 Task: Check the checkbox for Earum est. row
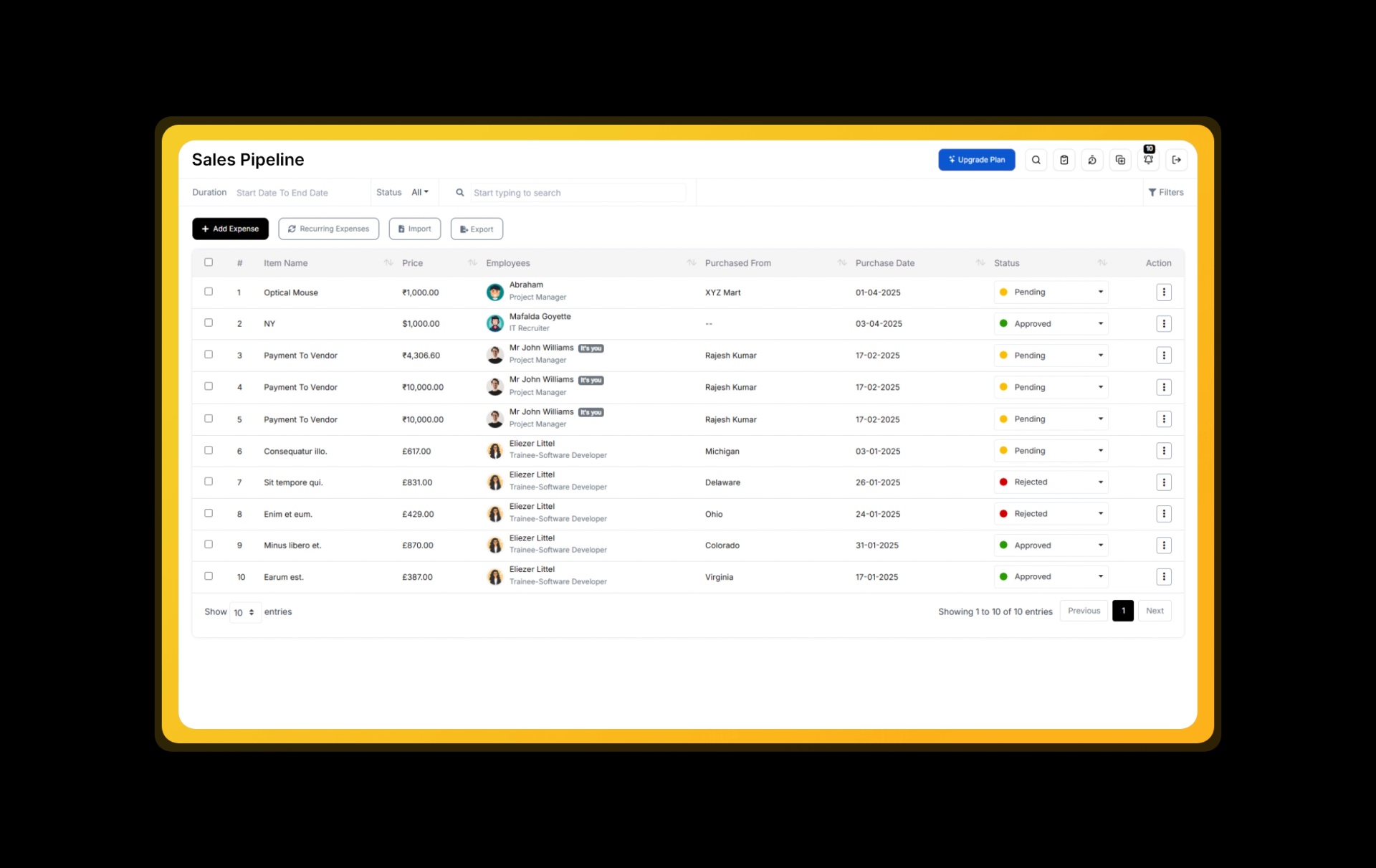coord(209,576)
